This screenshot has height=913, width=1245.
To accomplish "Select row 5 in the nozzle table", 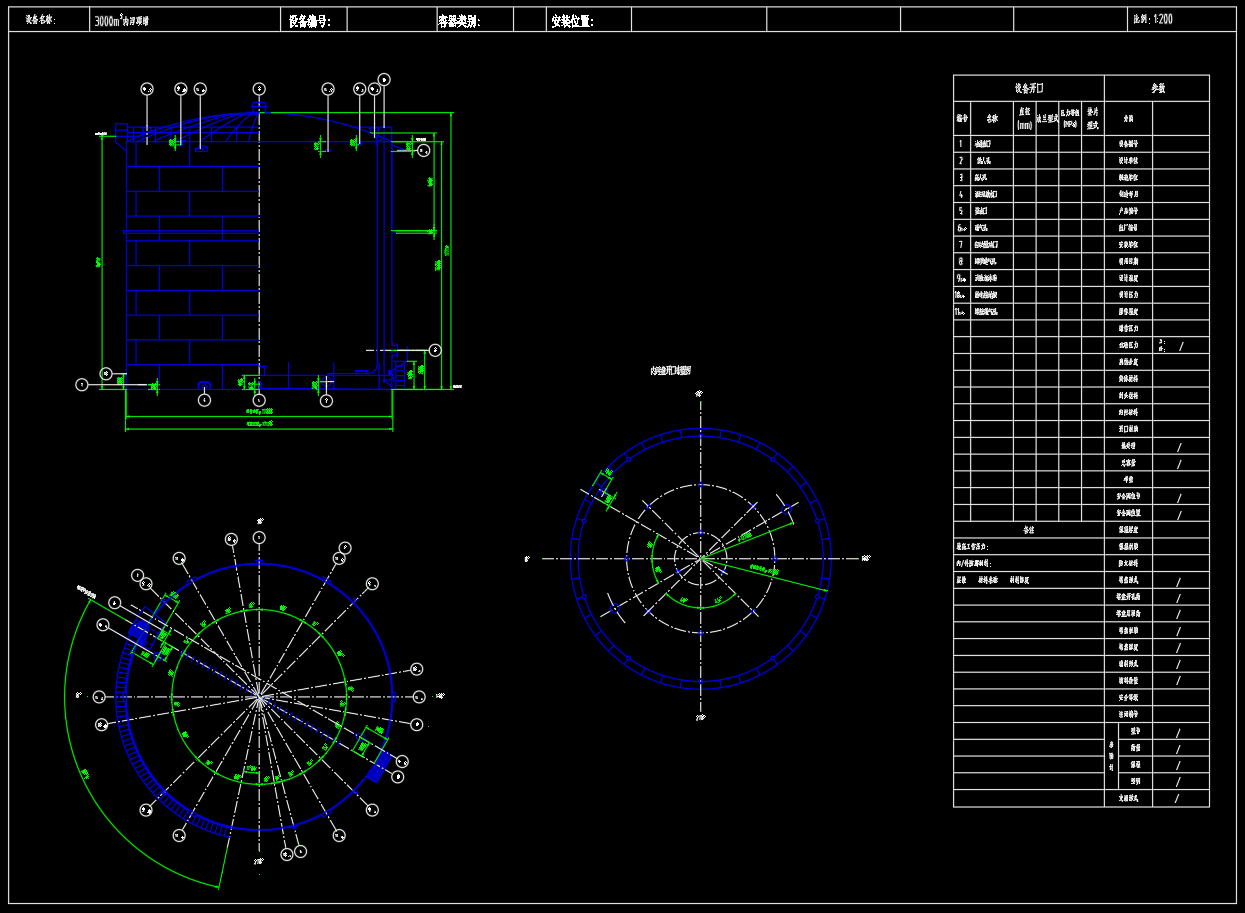I will click(1028, 211).
